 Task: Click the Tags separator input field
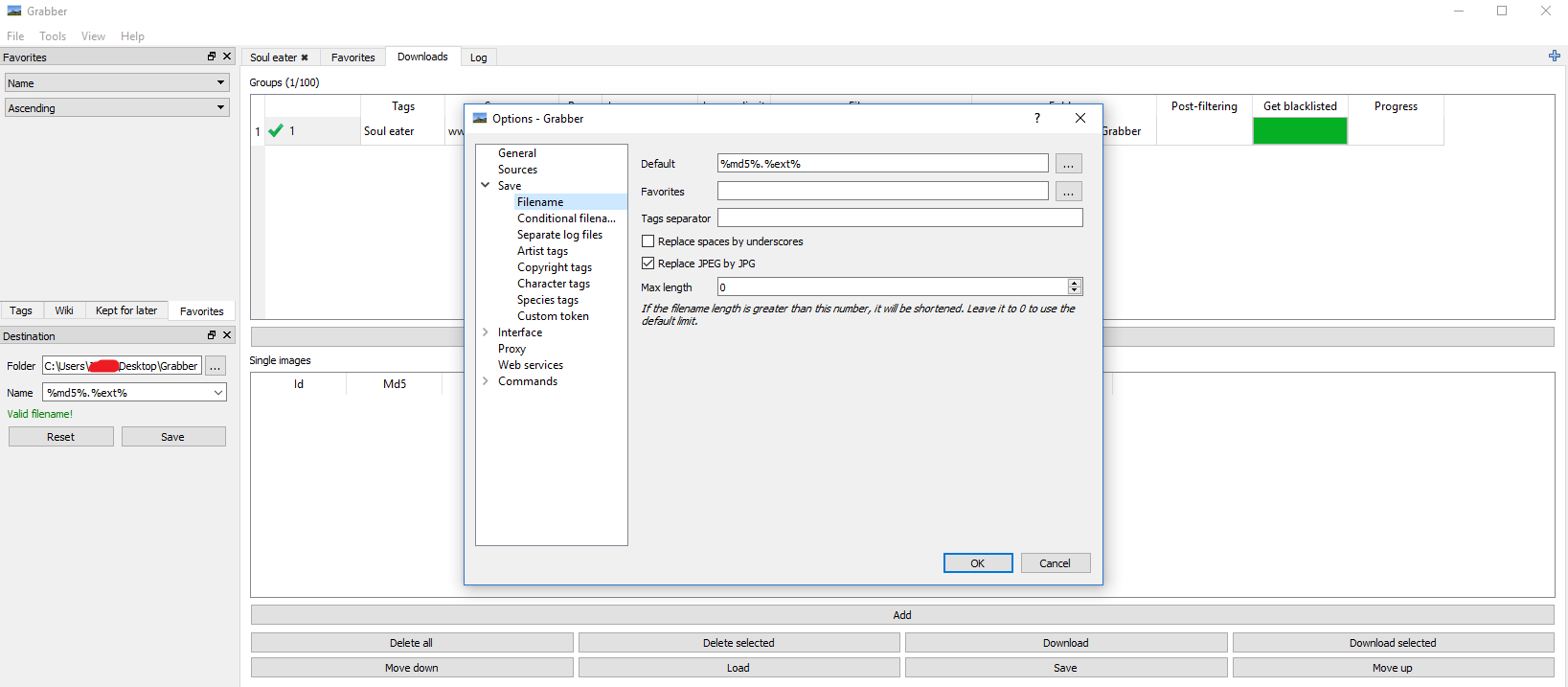tap(900, 218)
